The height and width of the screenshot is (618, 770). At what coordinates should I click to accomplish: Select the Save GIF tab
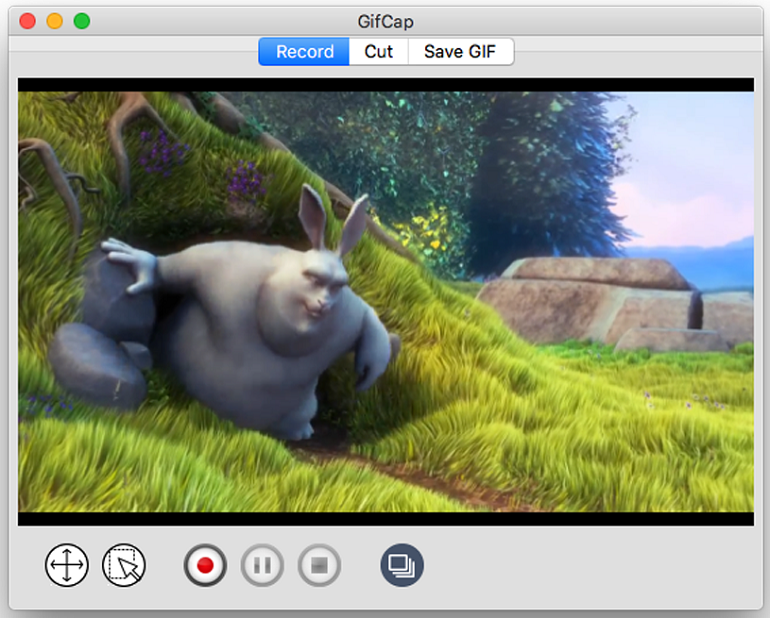coord(461,52)
